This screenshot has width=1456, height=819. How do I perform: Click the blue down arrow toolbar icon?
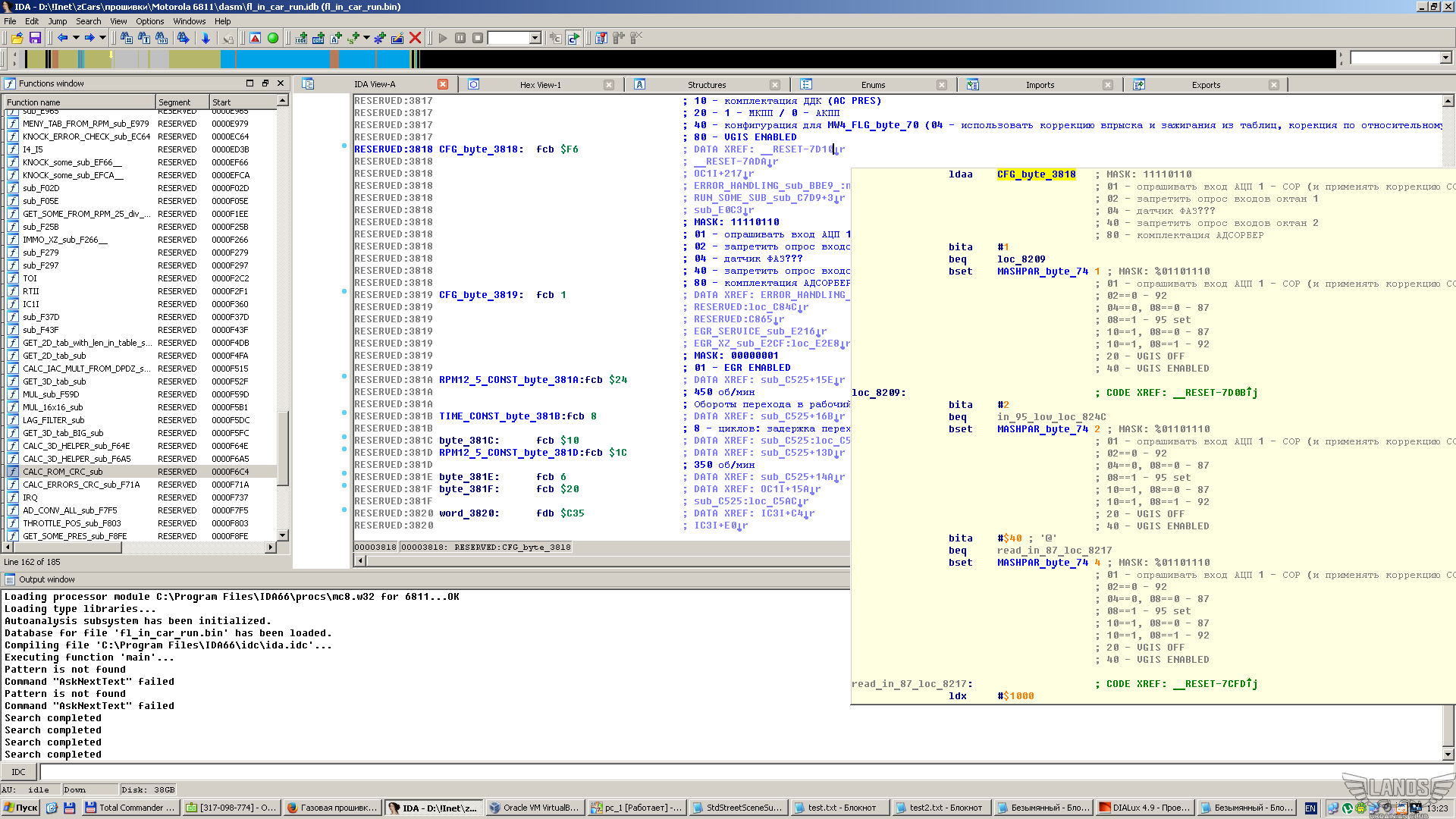pyautogui.click(x=206, y=38)
